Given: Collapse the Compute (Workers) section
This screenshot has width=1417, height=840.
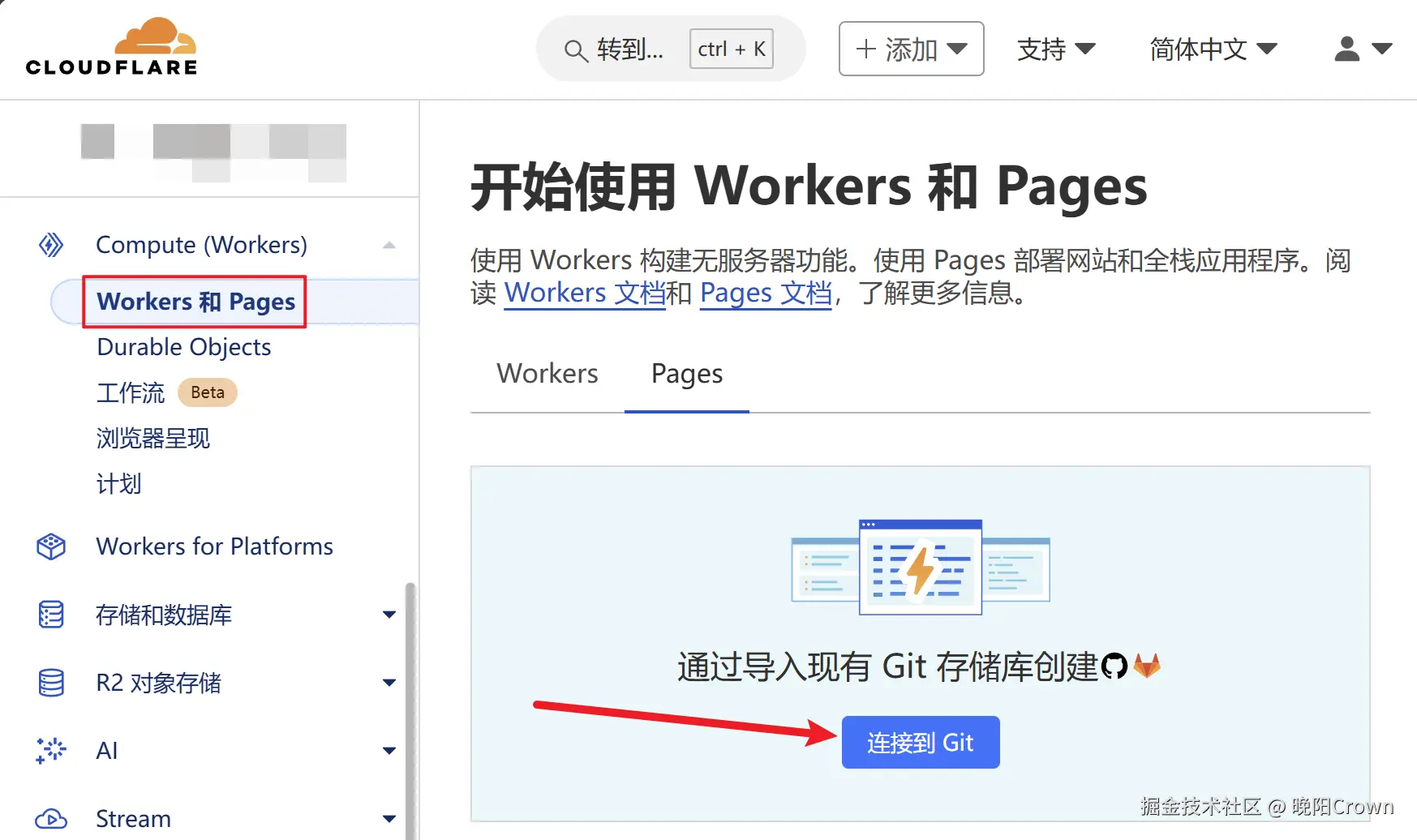Looking at the screenshot, I should coord(389,245).
